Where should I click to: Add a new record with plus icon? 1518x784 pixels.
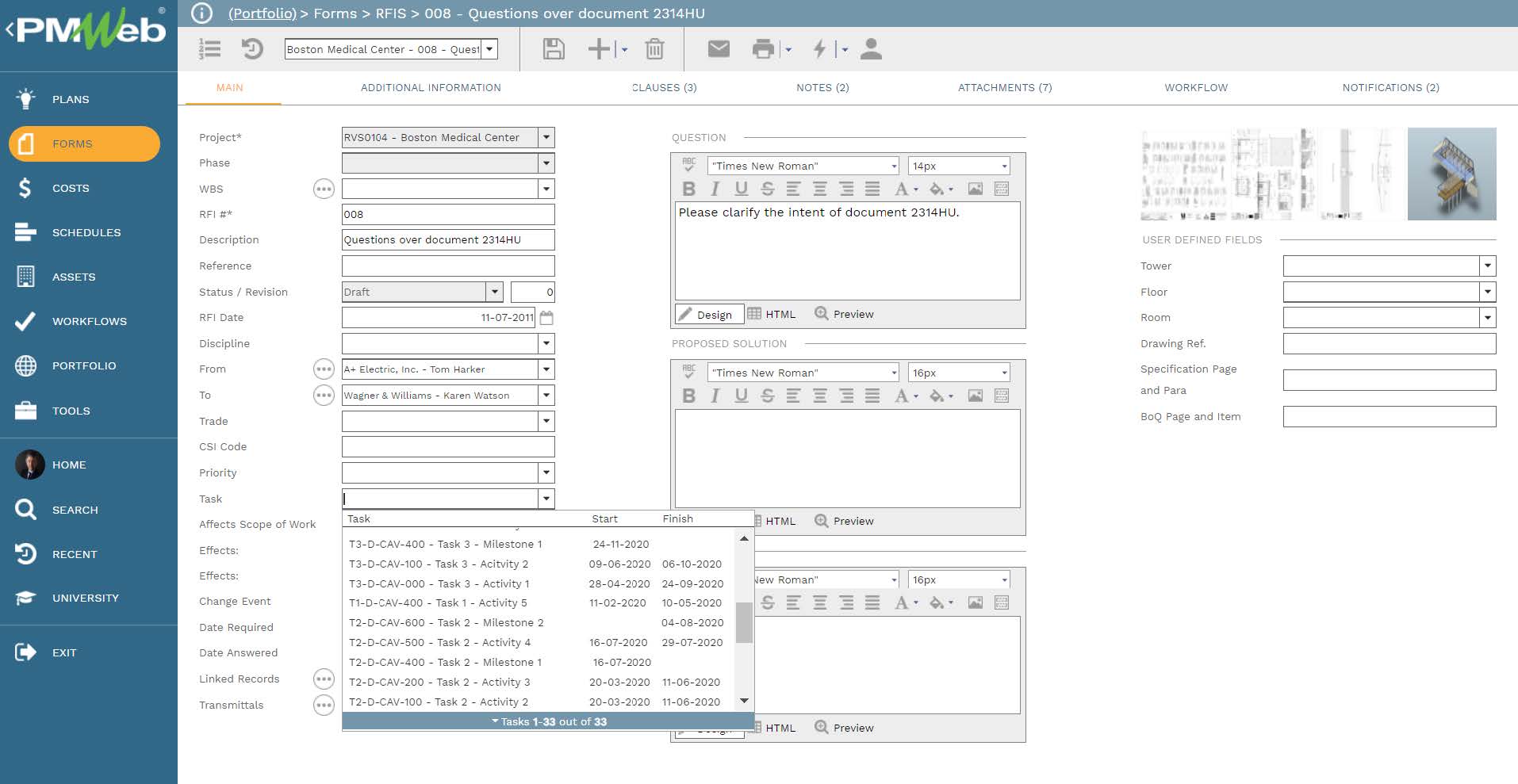599,49
